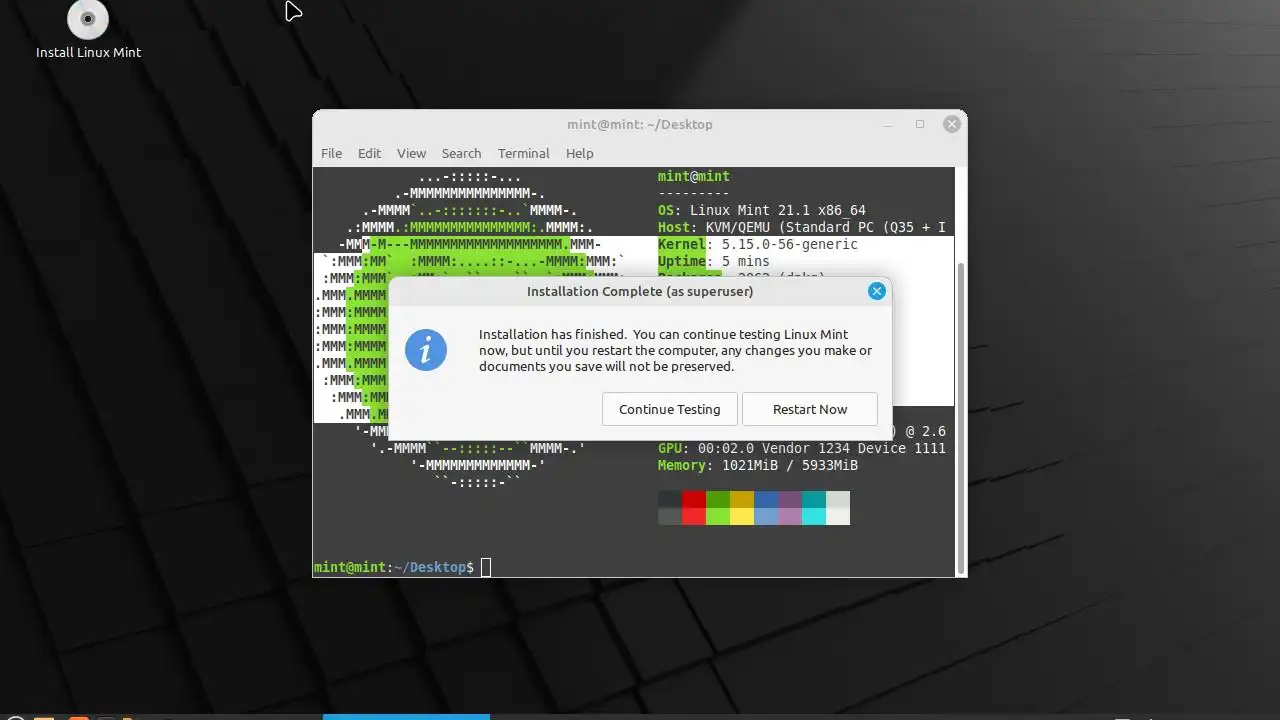Click the 'OS: Linux Mint 21.1 x86_64' line
Viewport: 1280px width, 720px height.
tap(762, 210)
